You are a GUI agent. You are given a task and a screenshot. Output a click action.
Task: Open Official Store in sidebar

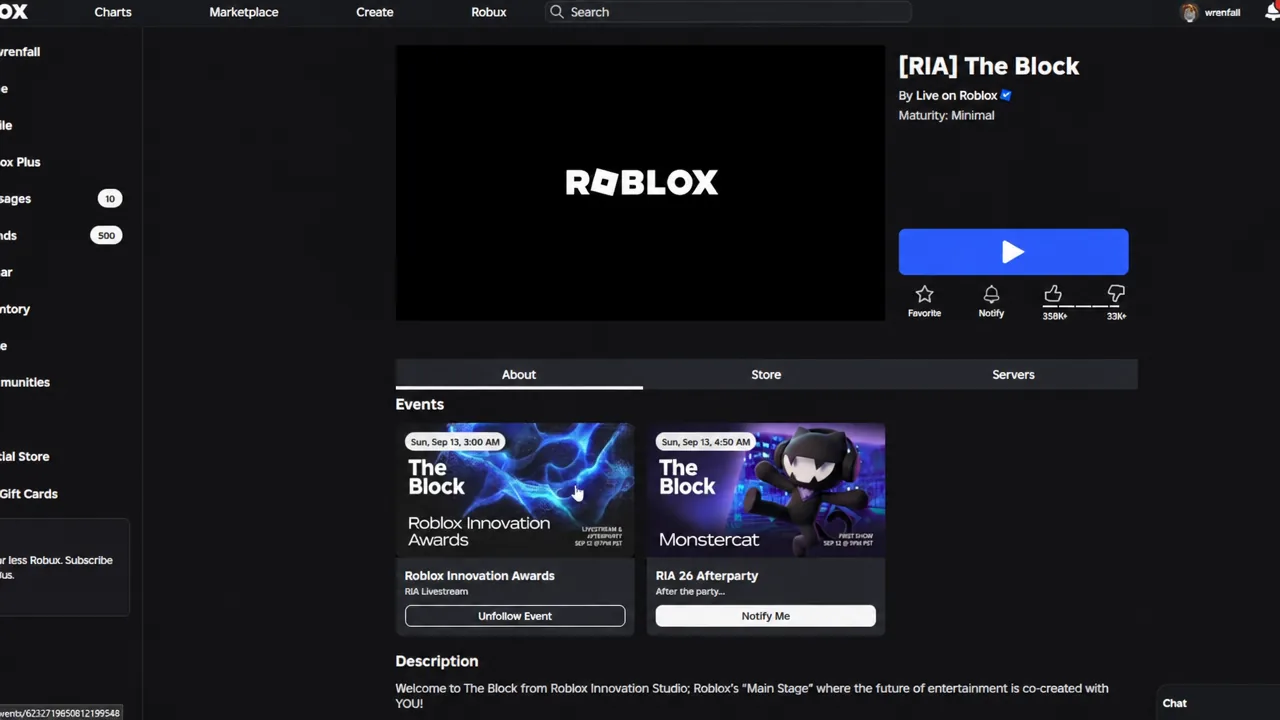pyautogui.click(x=25, y=456)
